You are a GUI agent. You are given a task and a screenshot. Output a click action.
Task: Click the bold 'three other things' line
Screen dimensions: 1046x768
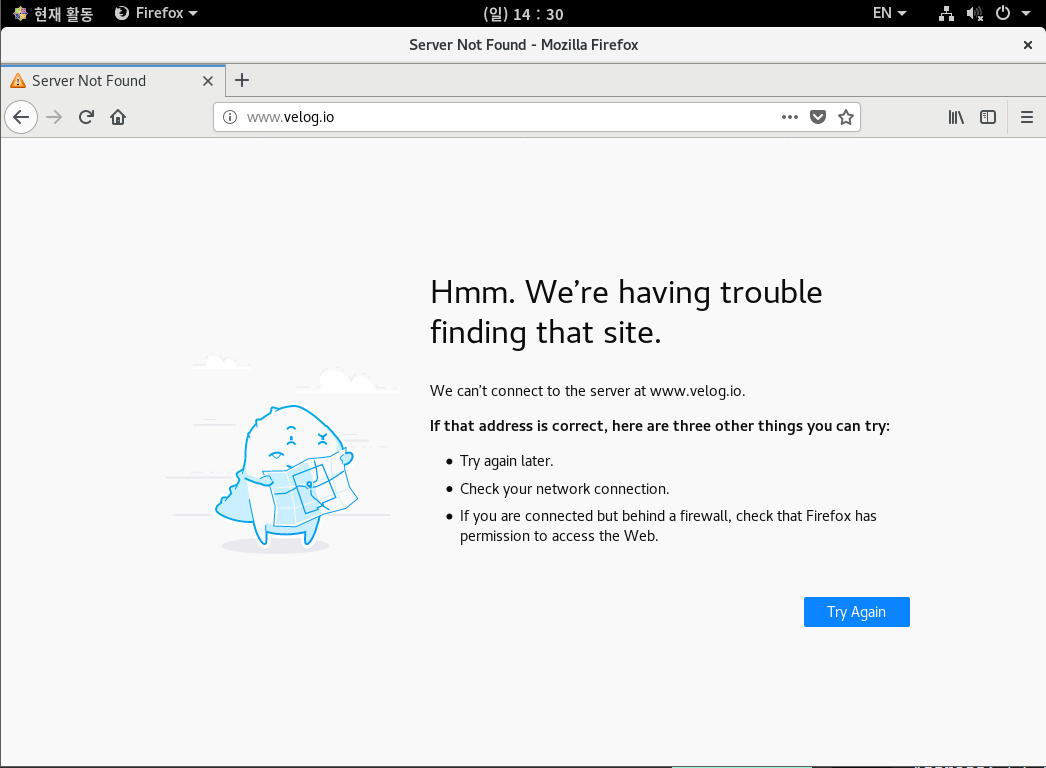(660, 426)
